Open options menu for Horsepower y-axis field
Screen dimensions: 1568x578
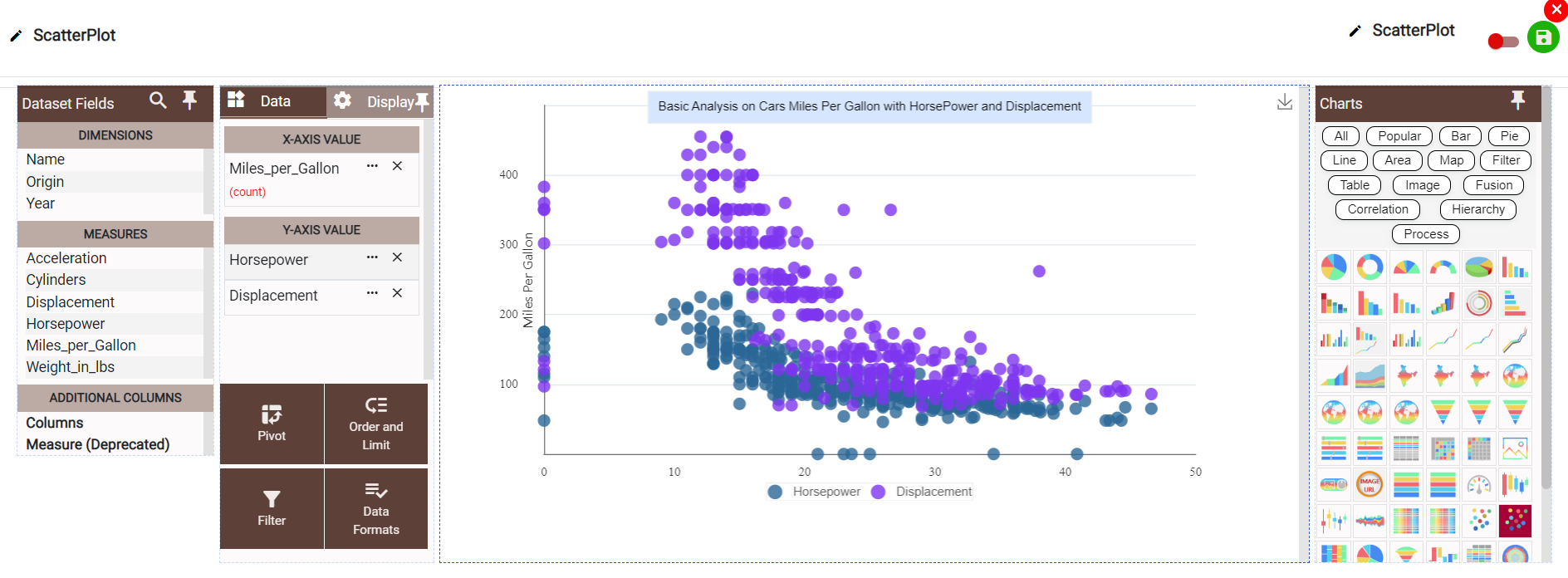point(372,257)
